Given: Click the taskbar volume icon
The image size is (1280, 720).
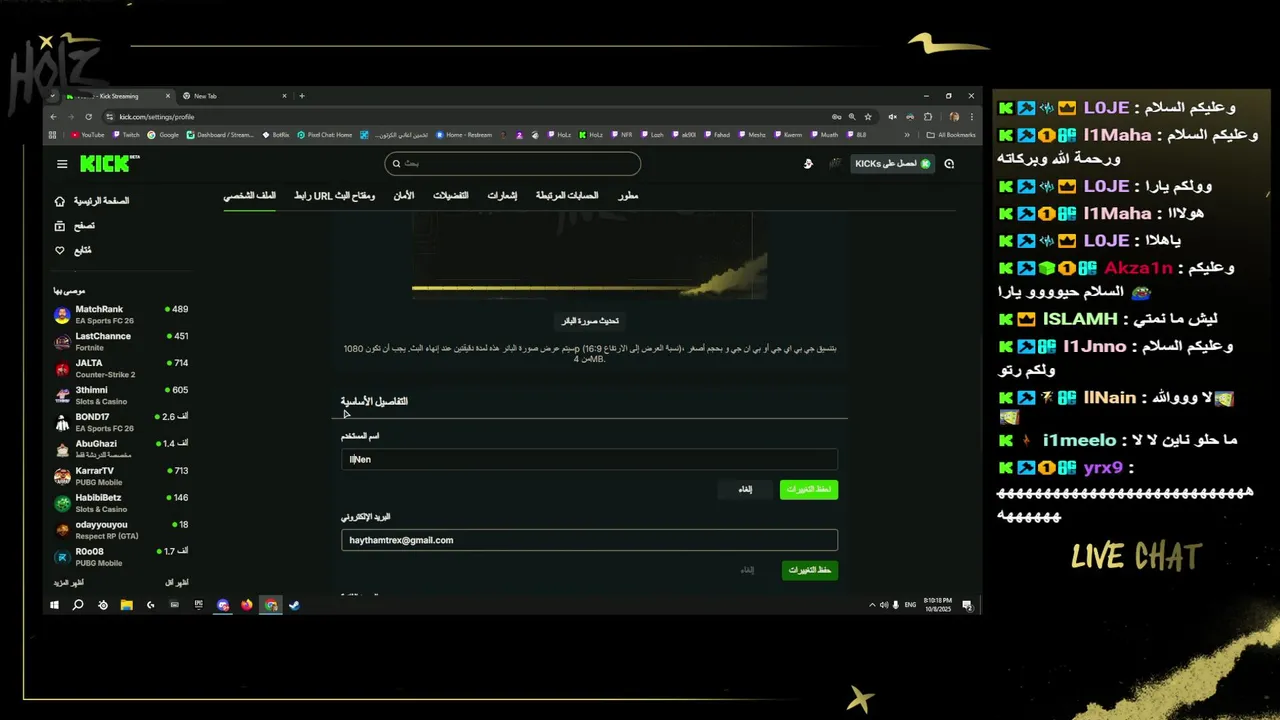Looking at the screenshot, I should (884, 605).
